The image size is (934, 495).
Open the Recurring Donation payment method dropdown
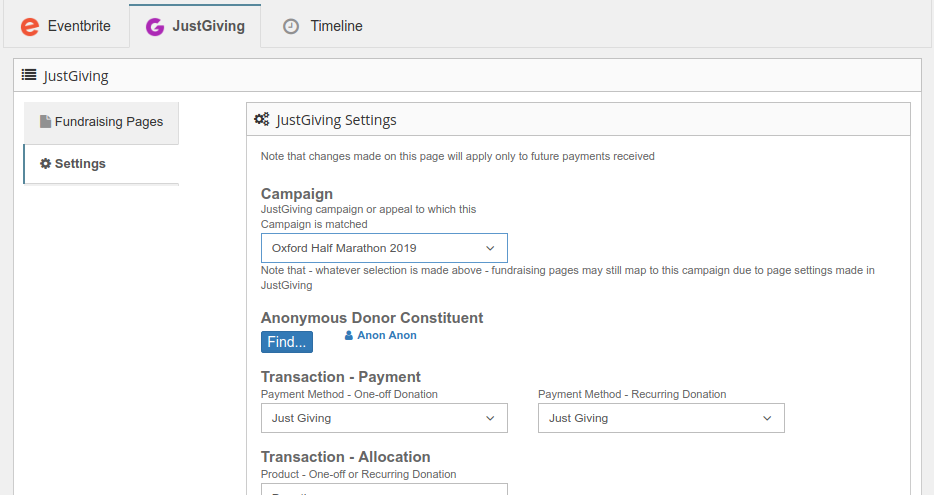(661, 418)
